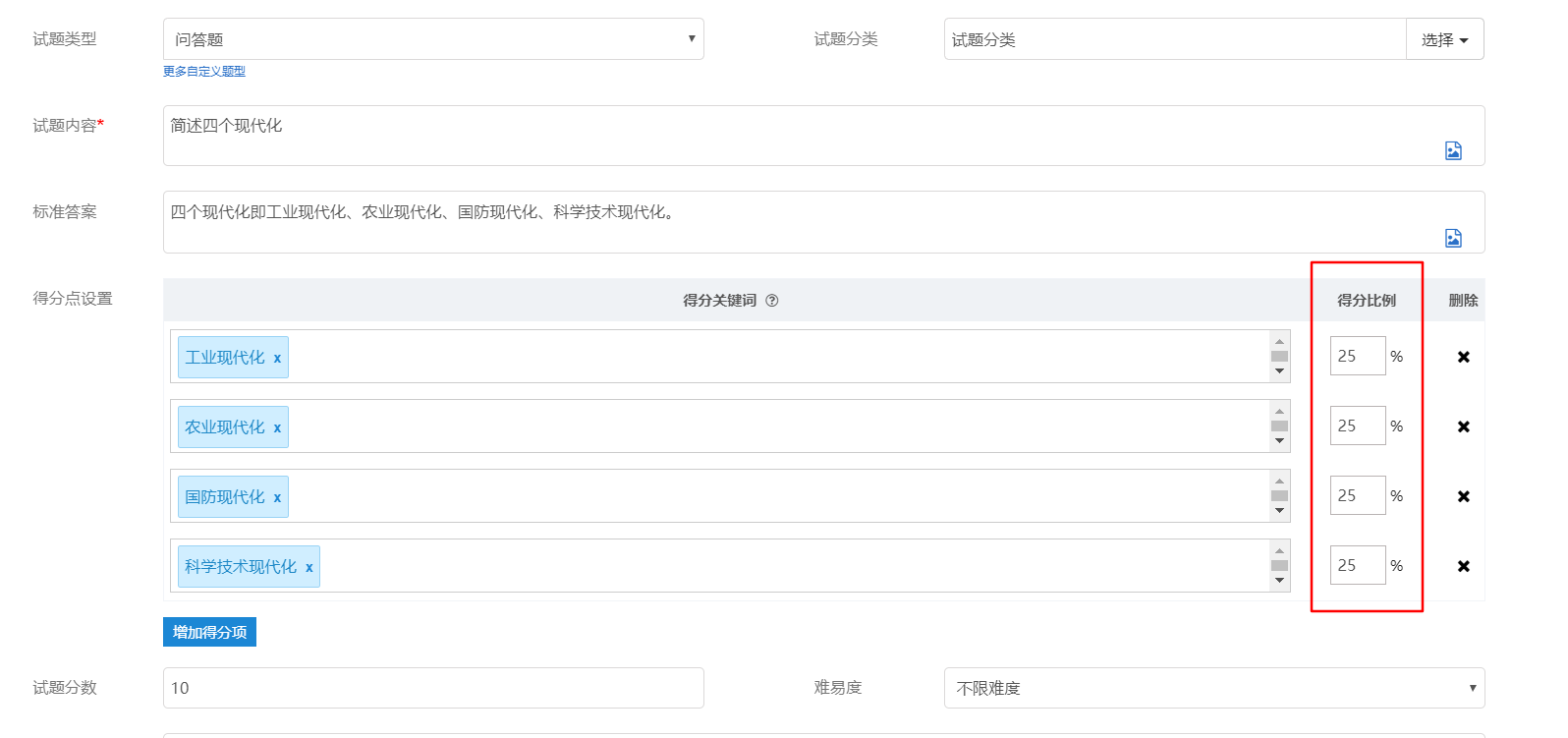Open the 选择 dropdown for 试题分类
The image size is (1568, 738).
[x=1444, y=39]
